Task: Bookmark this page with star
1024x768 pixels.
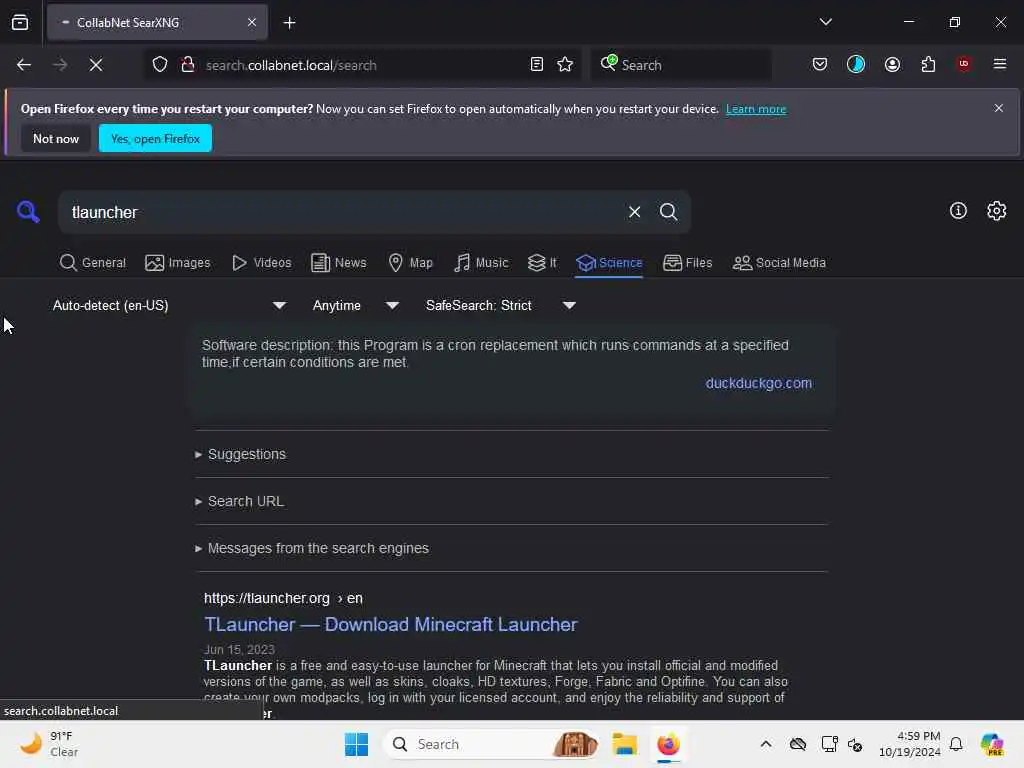Action: point(565,65)
